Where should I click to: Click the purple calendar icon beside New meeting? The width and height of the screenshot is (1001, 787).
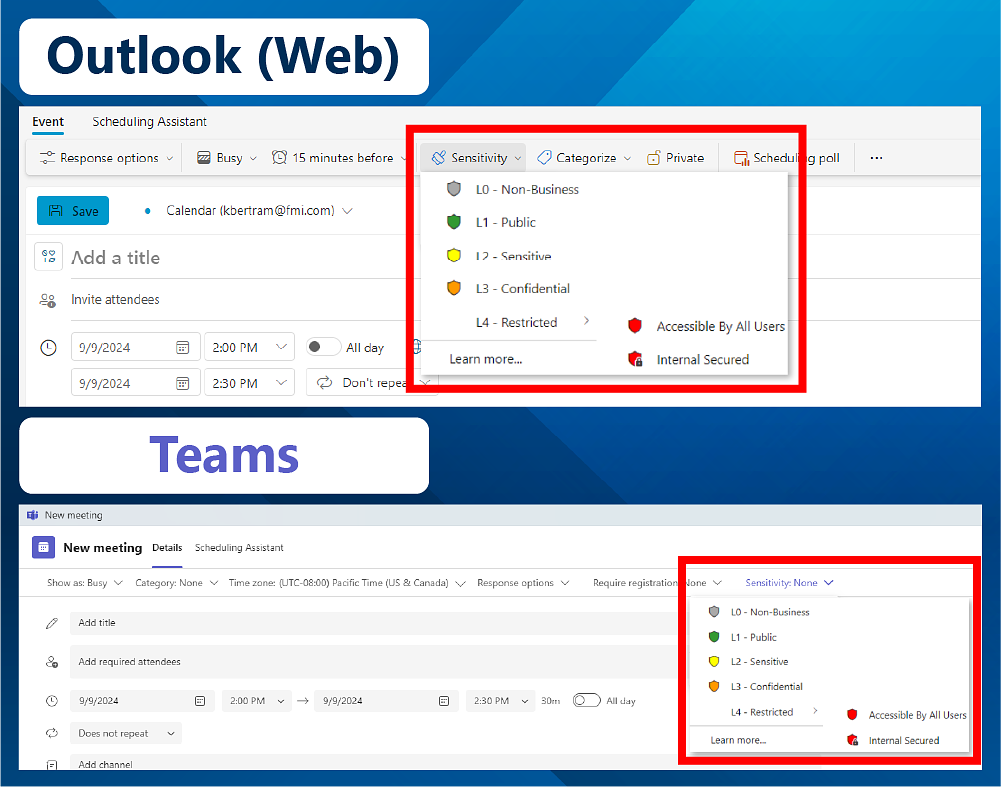pos(43,547)
